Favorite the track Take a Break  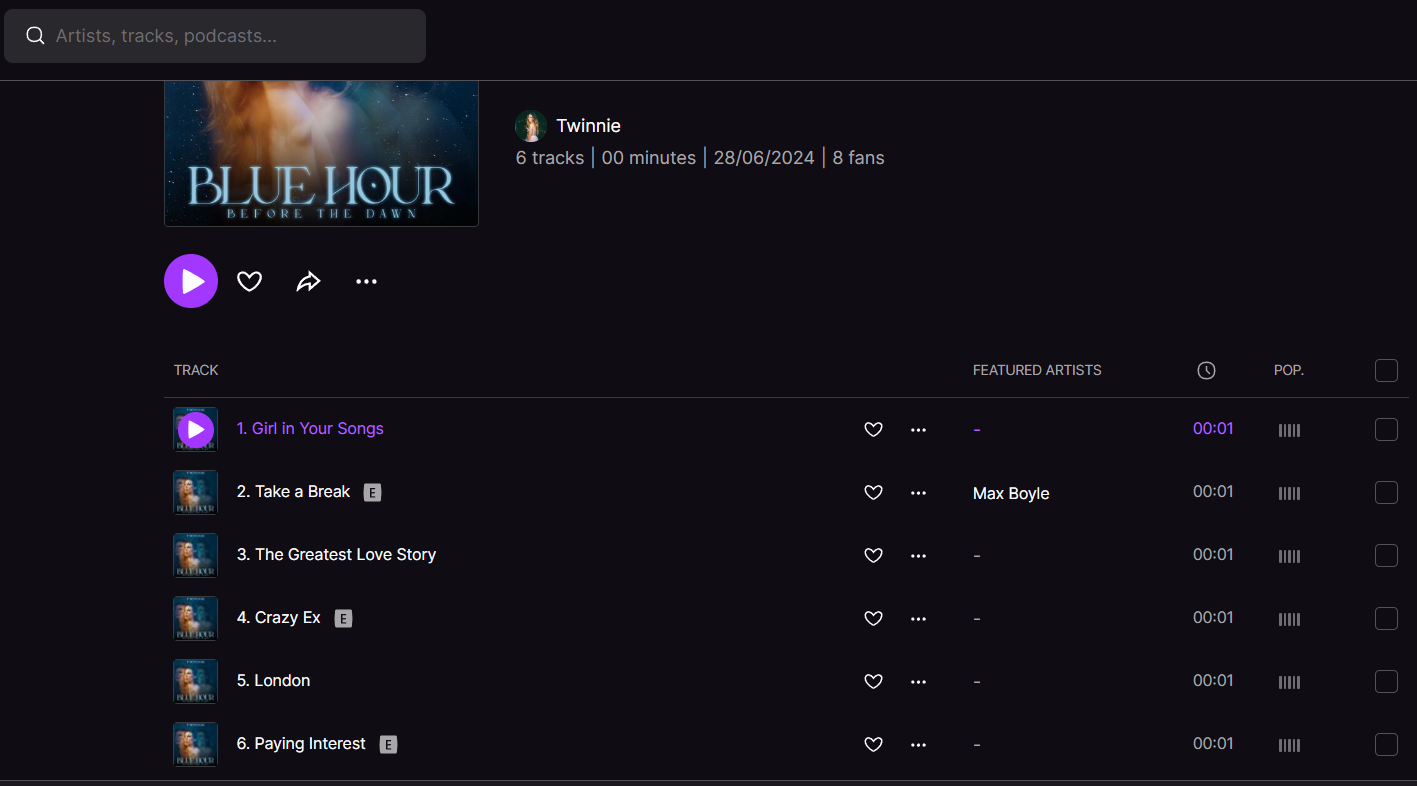pos(873,493)
